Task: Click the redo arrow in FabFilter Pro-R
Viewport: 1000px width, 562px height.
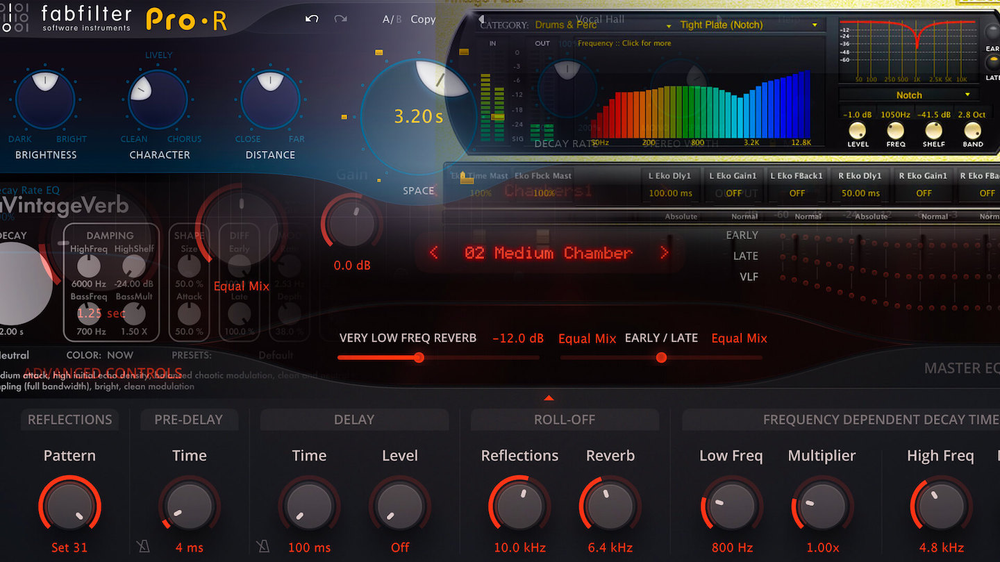Action: (x=341, y=19)
